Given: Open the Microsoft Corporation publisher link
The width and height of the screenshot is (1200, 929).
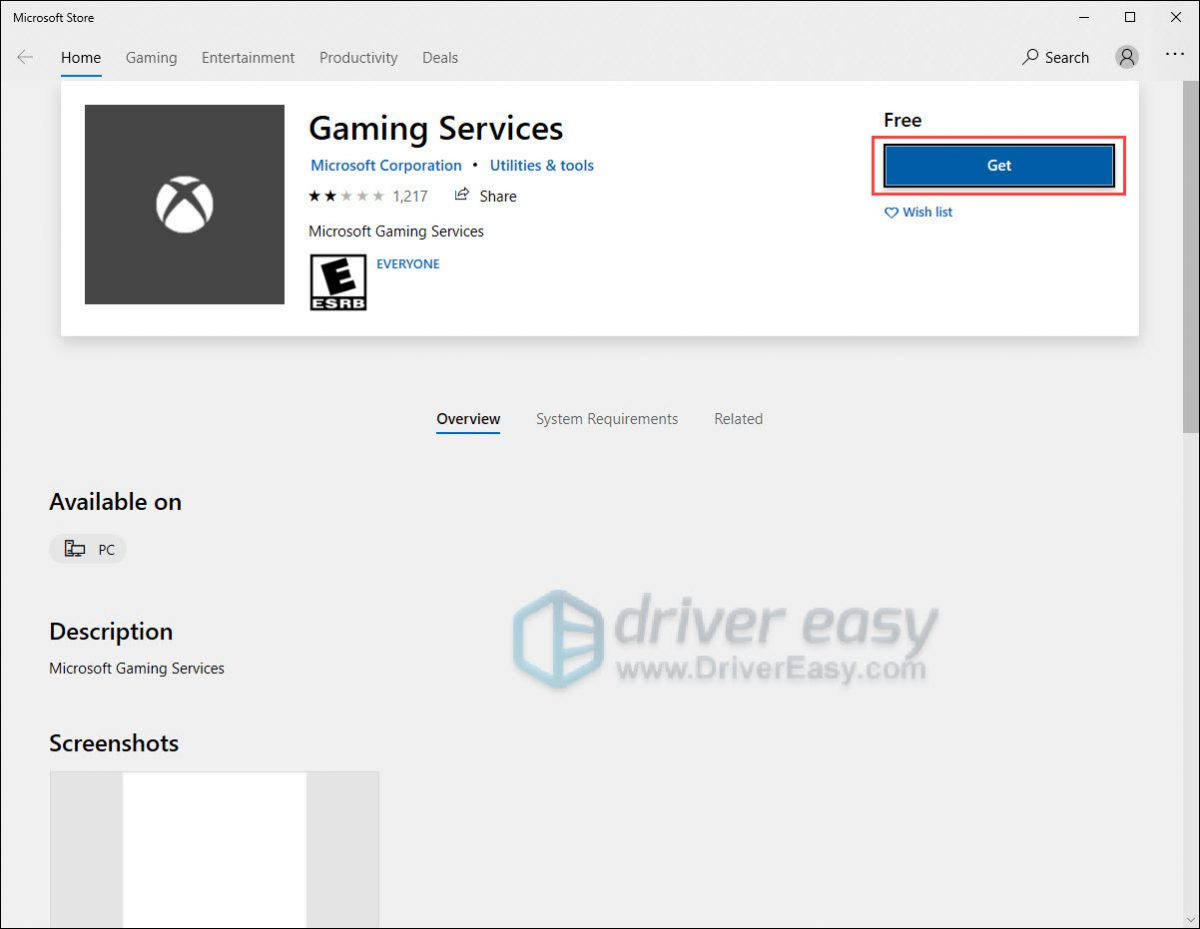Looking at the screenshot, I should point(386,166).
